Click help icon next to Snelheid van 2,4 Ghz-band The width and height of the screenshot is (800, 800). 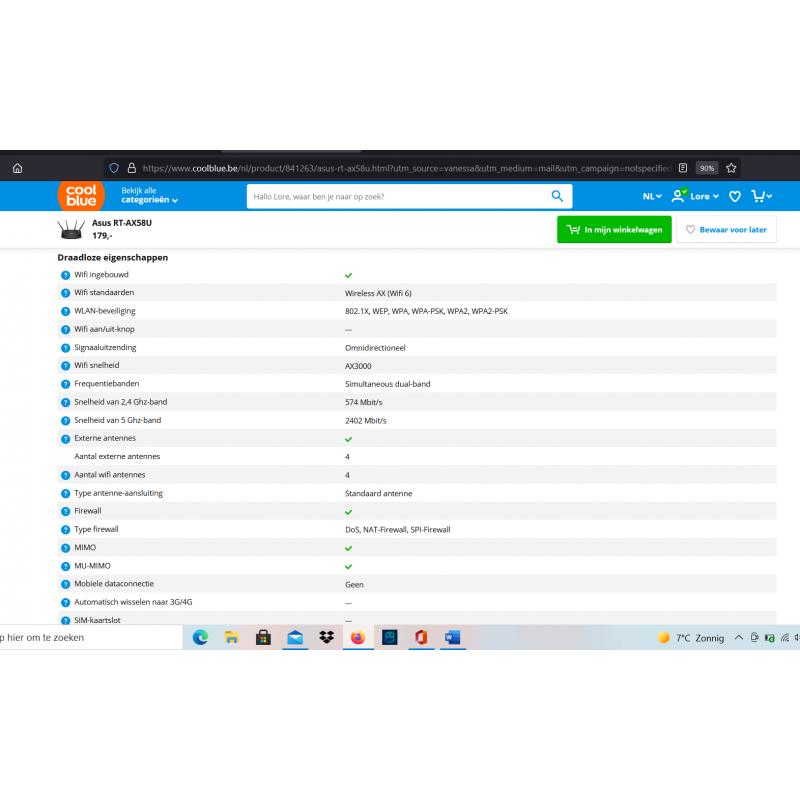[x=65, y=403]
